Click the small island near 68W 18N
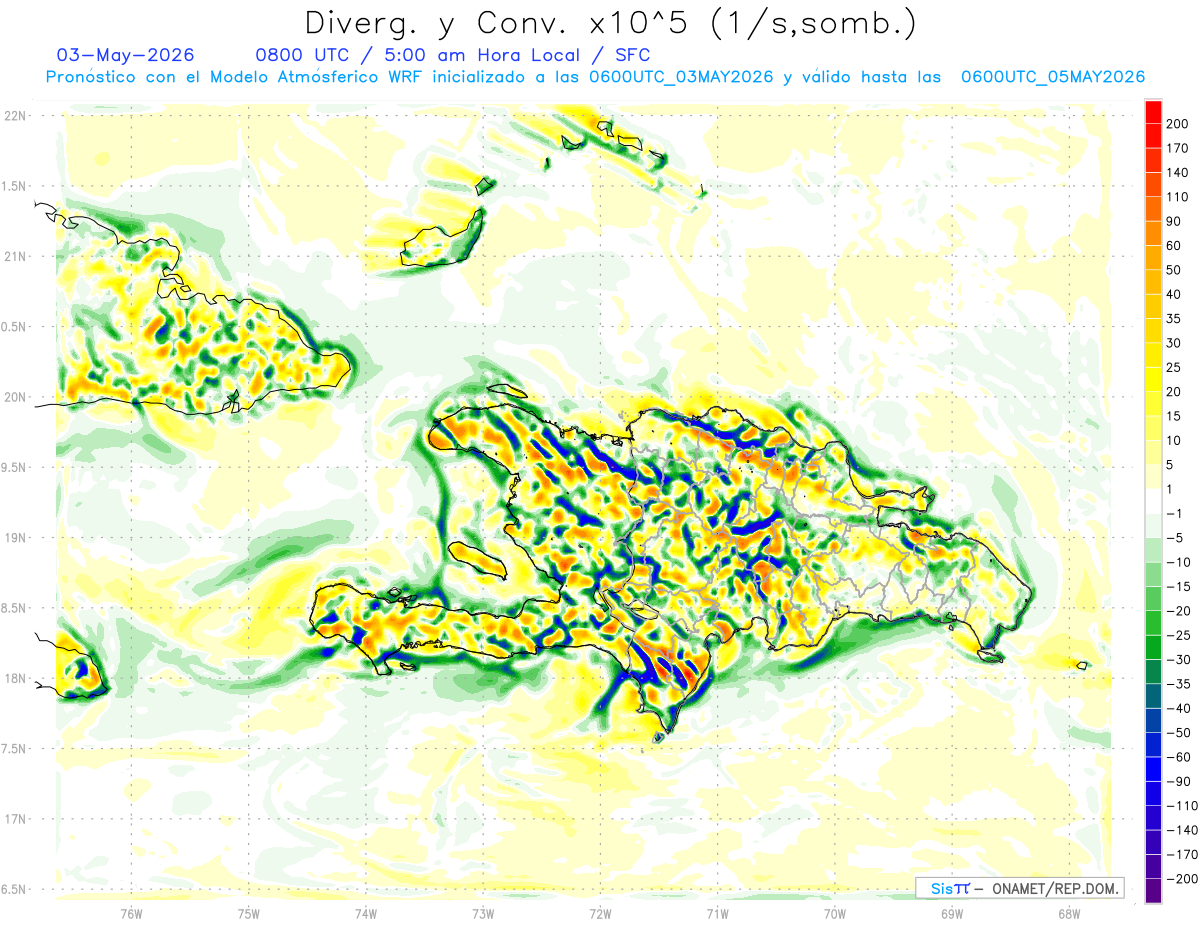 coord(1082,665)
